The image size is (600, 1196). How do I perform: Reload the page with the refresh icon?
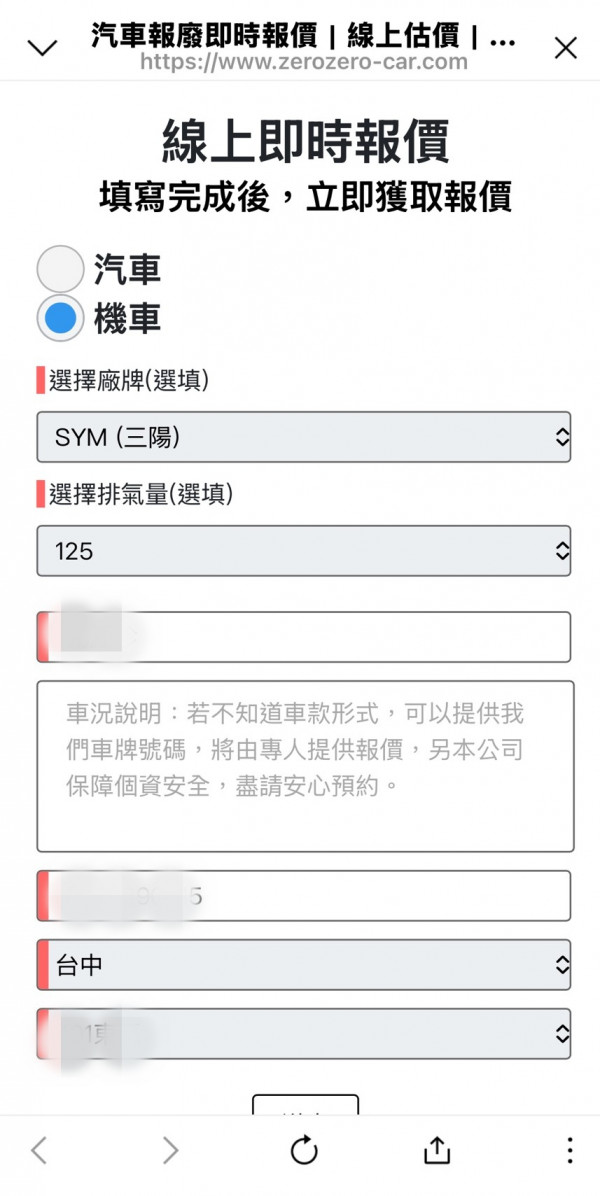coord(304,1150)
